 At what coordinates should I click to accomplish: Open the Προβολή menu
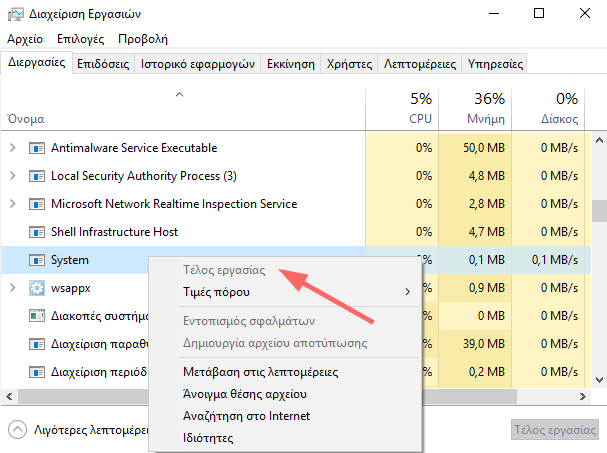(143, 39)
